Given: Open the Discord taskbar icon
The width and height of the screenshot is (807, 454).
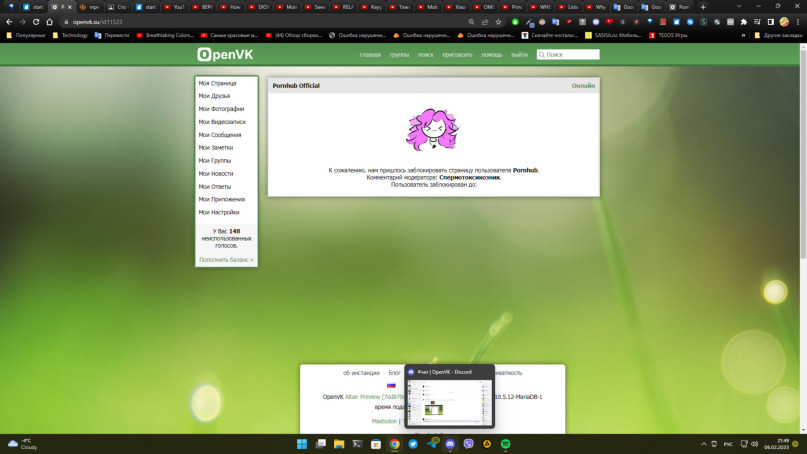Looking at the screenshot, I should [x=450, y=444].
